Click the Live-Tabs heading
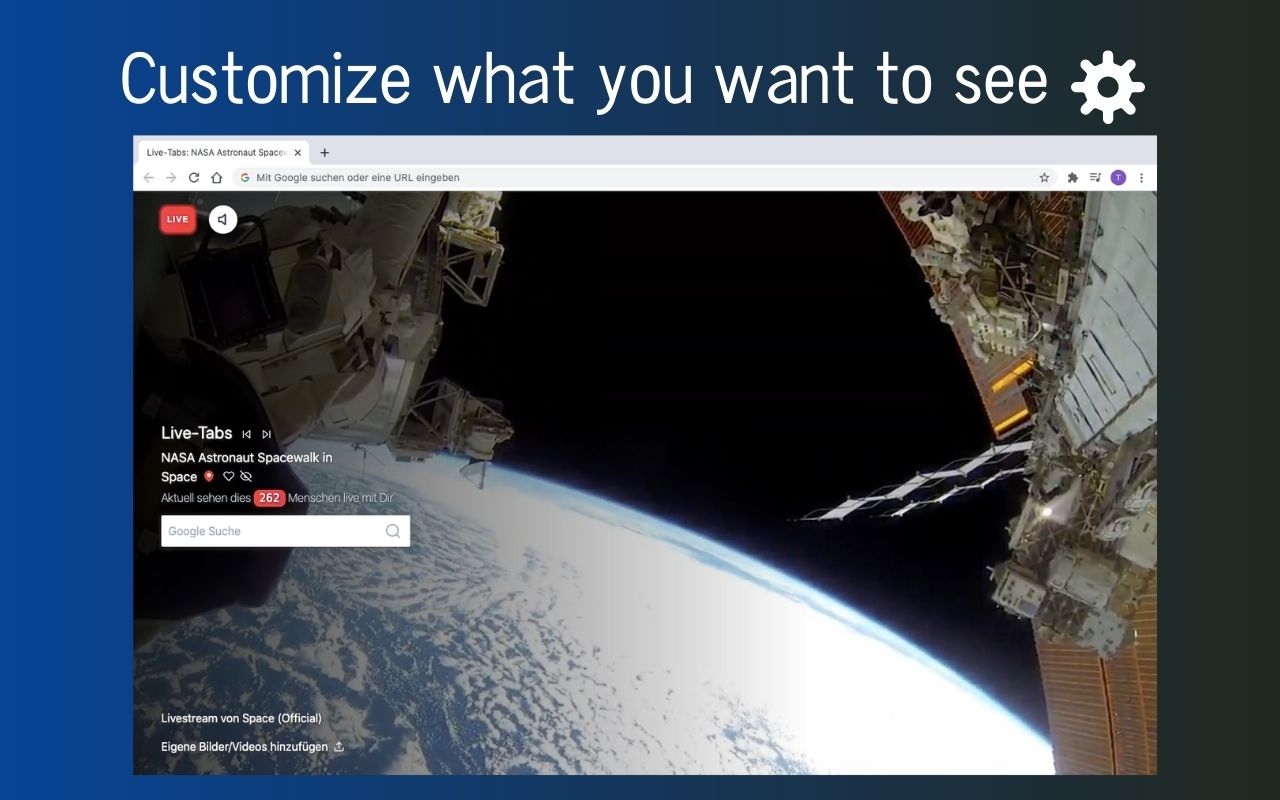The height and width of the screenshot is (800, 1280). tap(197, 433)
